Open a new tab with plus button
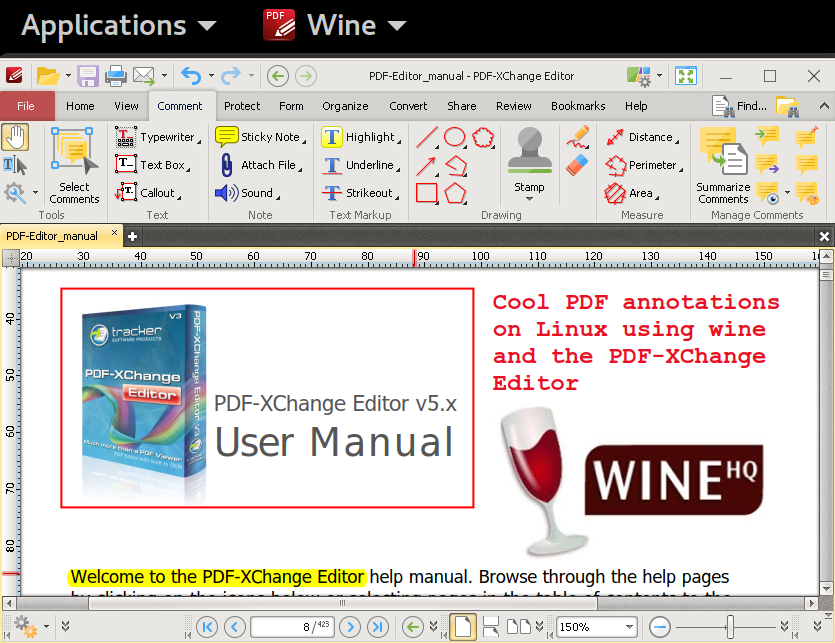This screenshot has width=835, height=643. (x=133, y=236)
